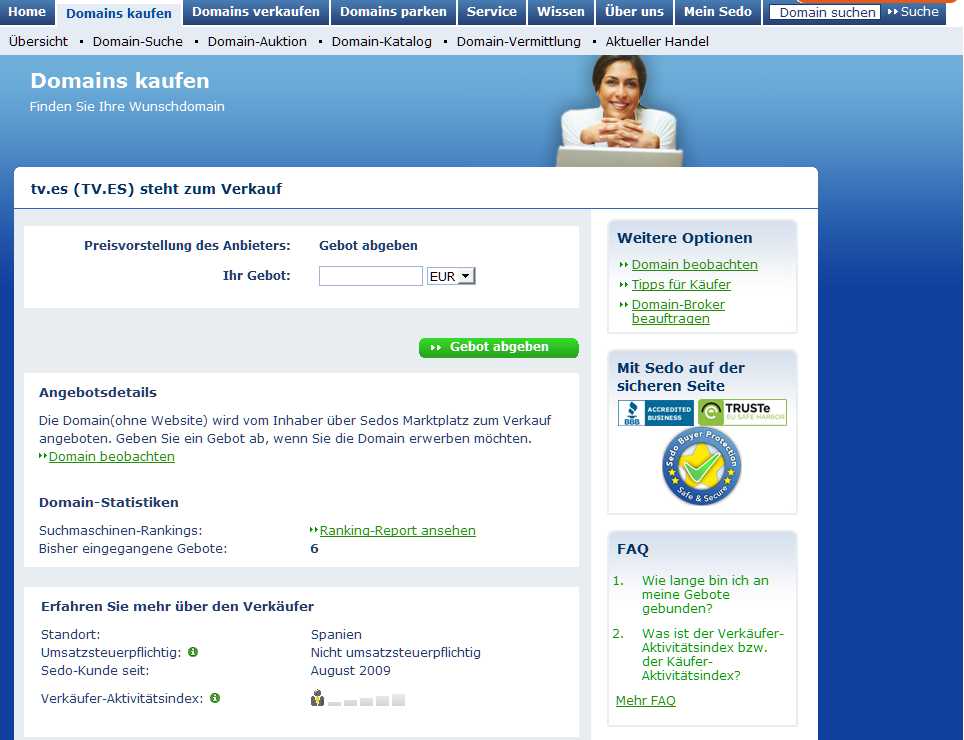The width and height of the screenshot is (964, 740).
Task: Click the Übersicht submenu item
Action: (39, 42)
